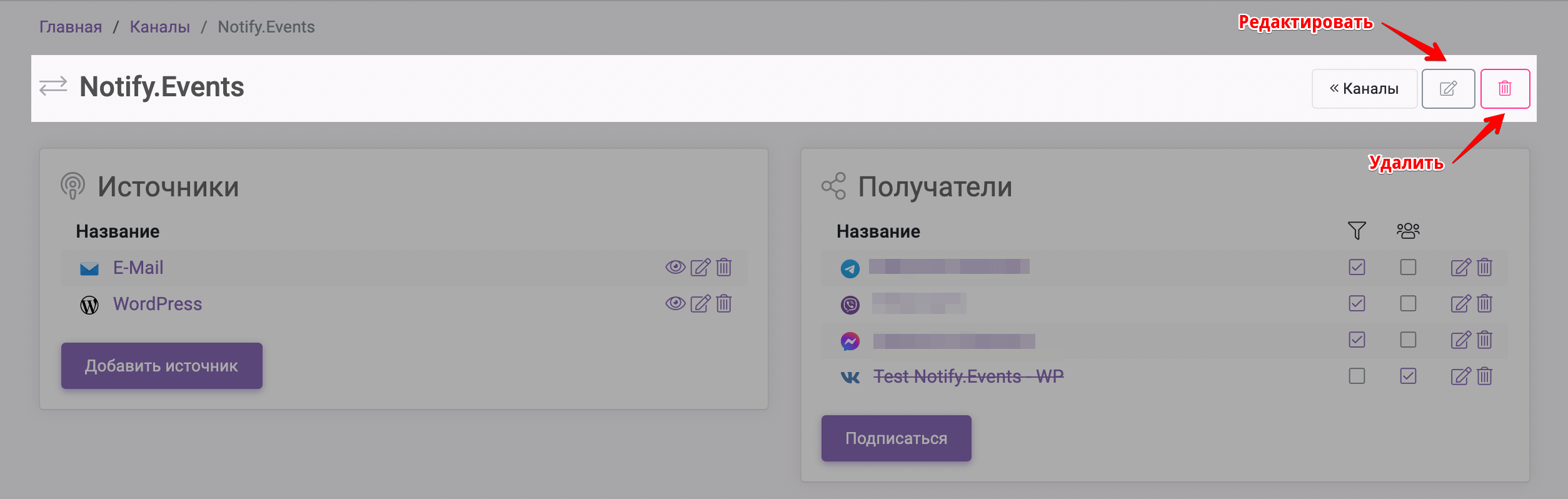Delete the E-Mail source
This screenshot has width=1568, height=499.
[x=724, y=268]
